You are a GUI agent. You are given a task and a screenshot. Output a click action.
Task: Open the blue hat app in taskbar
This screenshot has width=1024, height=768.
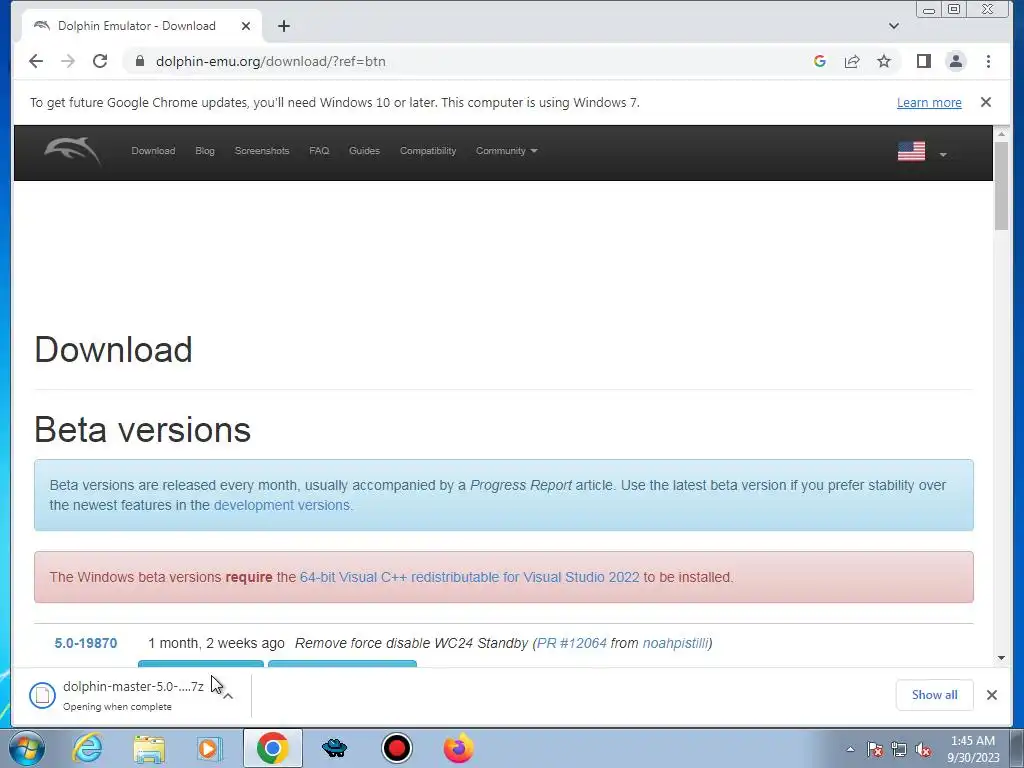334,748
